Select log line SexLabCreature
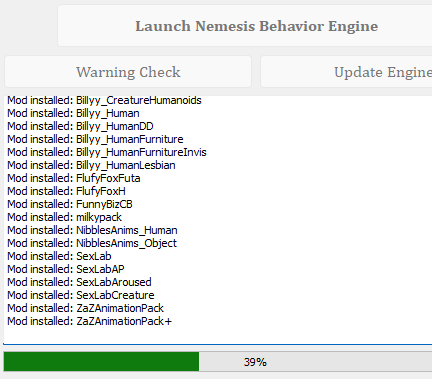This screenshot has height=379, width=432. (81, 295)
